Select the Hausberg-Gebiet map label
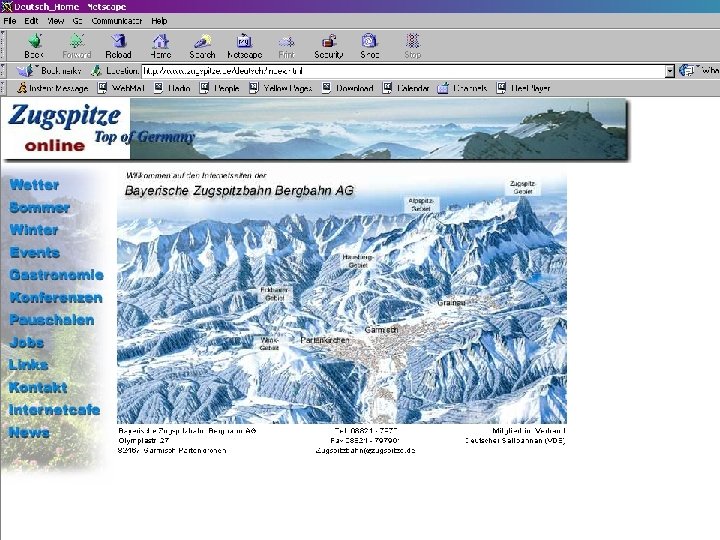Image resolution: width=720 pixels, height=540 pixels. point(358,261)
